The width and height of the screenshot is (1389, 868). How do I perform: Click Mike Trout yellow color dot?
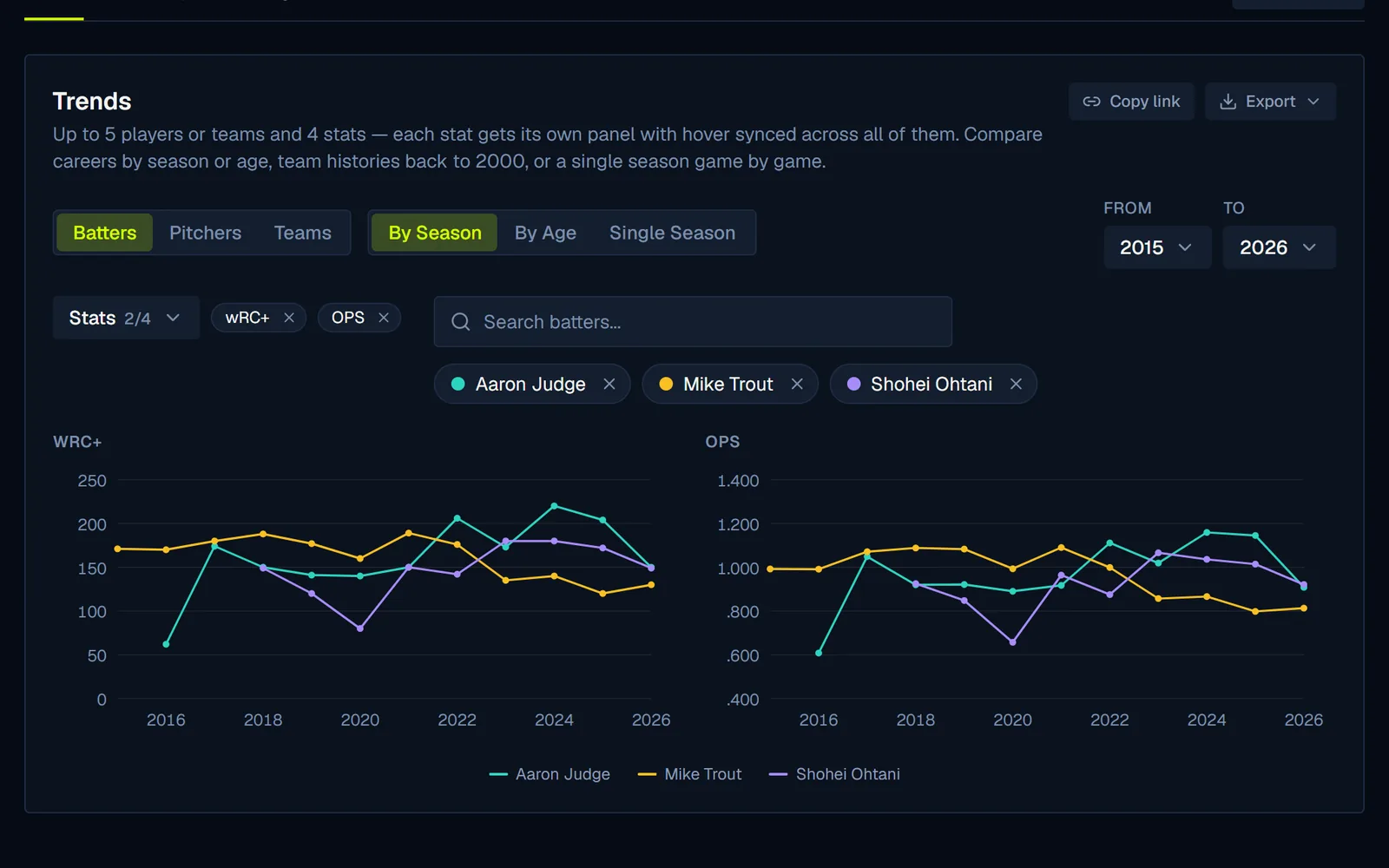pyautogui.click(x=666, y=384)
